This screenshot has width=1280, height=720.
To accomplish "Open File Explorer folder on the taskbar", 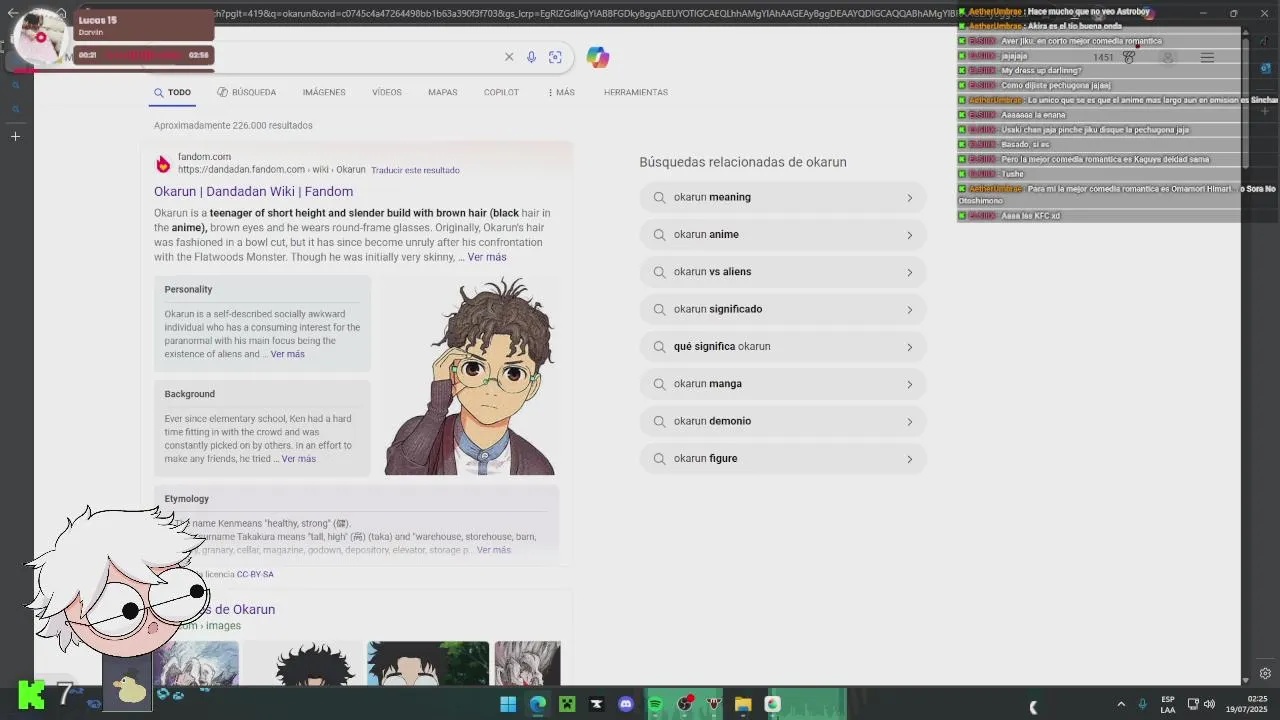I will [x=743, y=704].
